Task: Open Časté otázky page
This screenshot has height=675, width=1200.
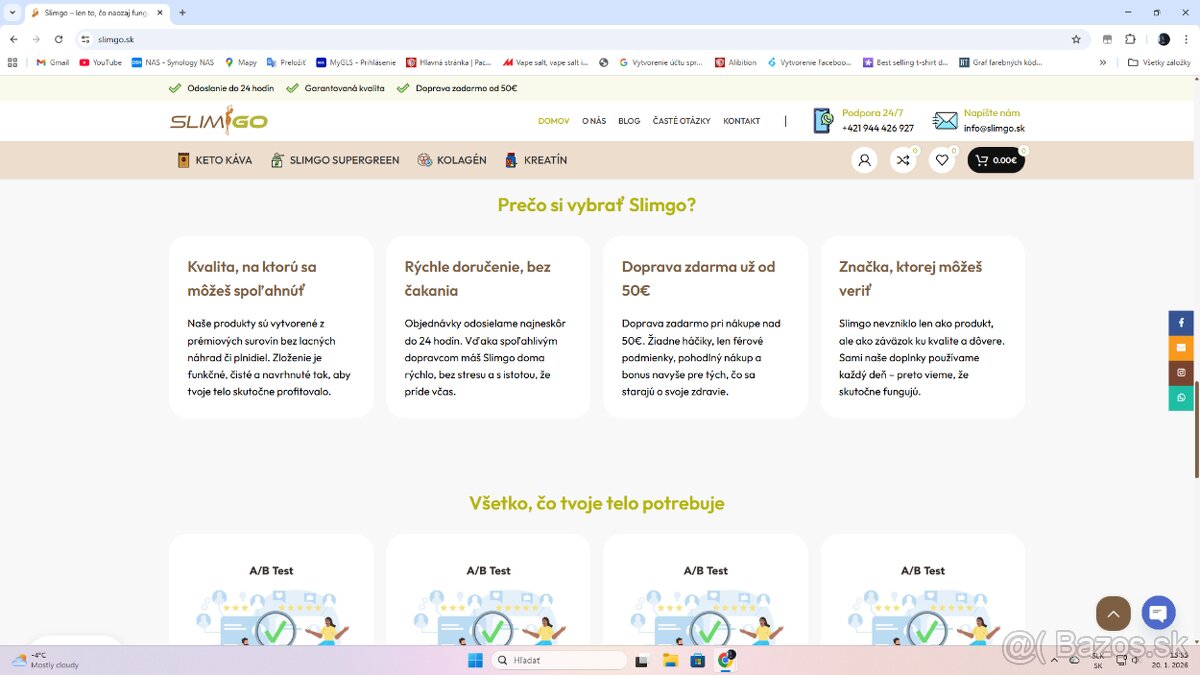Action: pyautogui.click(x=682, y=121)
